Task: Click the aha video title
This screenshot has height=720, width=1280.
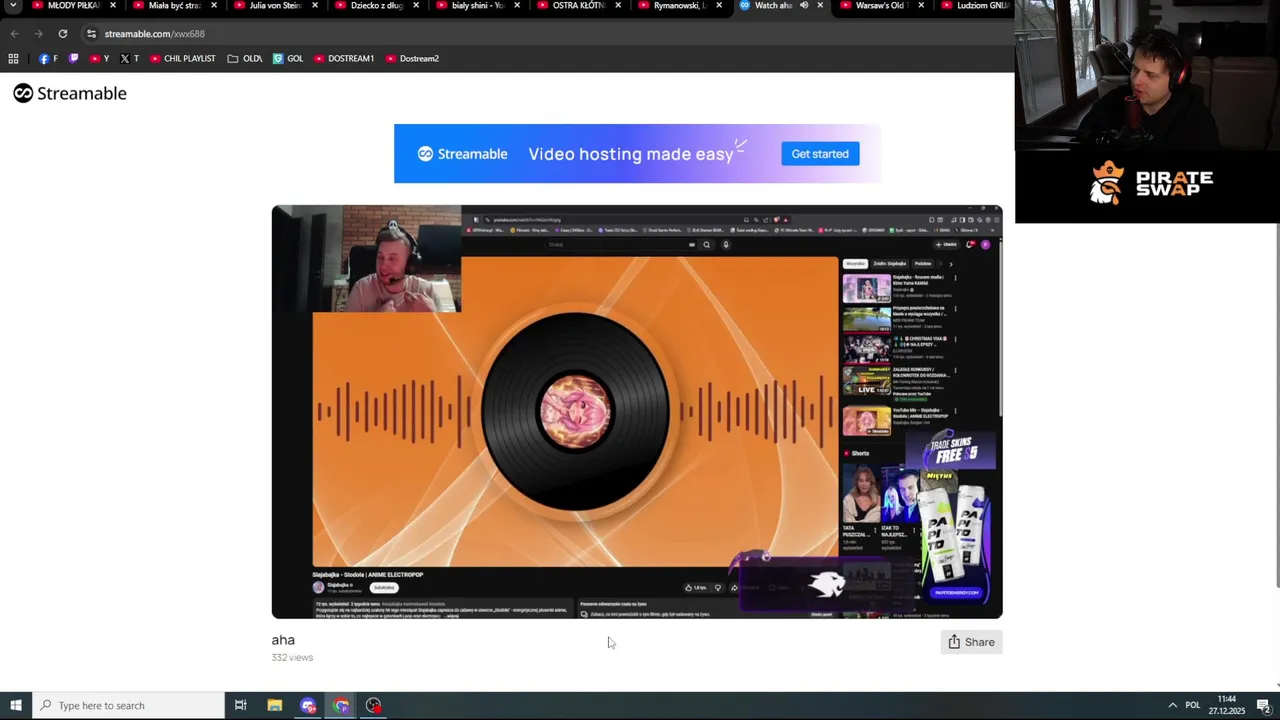Action: 283,640
